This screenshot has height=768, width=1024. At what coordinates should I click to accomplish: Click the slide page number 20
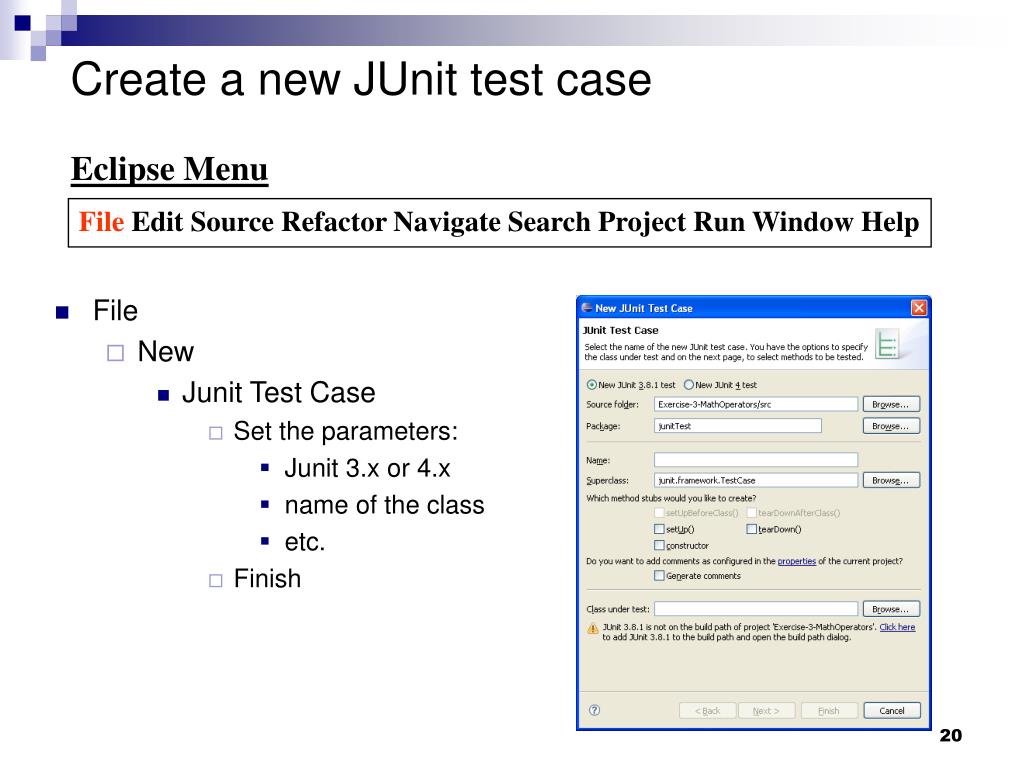(951, 735)
